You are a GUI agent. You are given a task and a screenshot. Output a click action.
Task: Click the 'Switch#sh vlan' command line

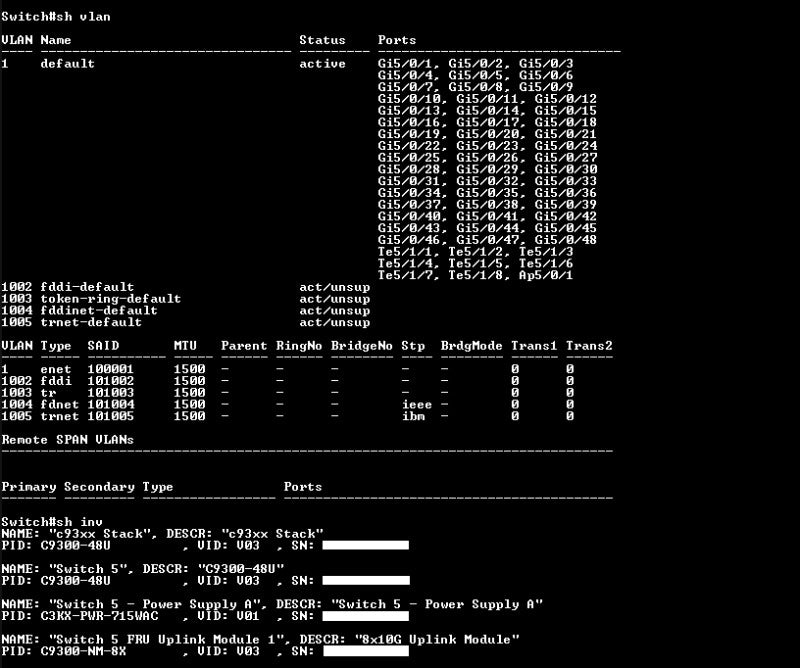tap(56, 16)
